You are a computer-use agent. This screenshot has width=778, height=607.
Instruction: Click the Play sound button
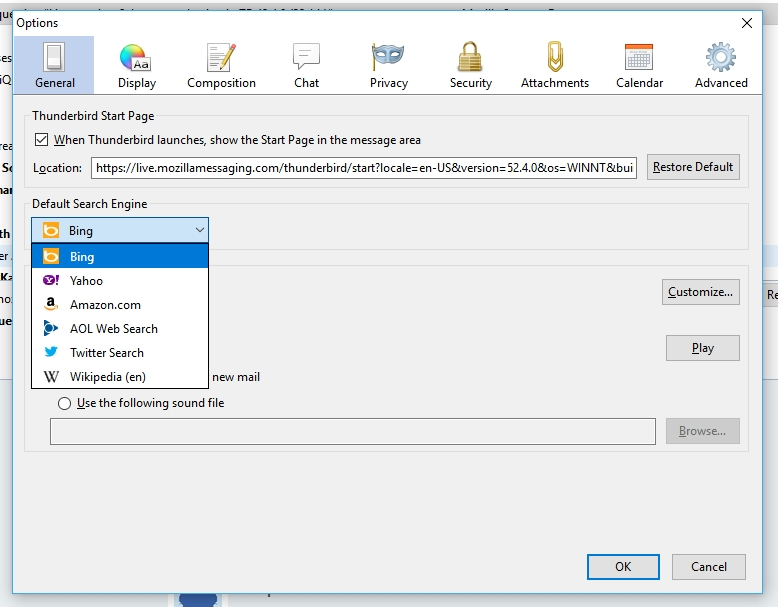703,348
